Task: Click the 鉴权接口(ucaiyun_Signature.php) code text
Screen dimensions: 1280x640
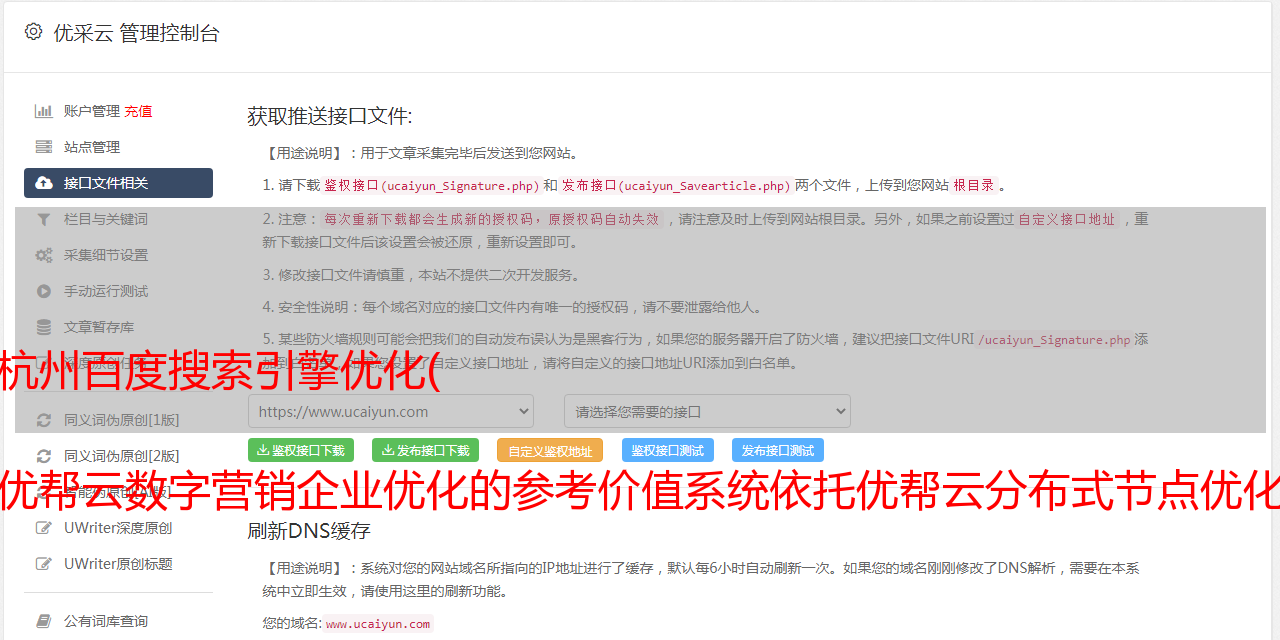Action: [431, 186]
